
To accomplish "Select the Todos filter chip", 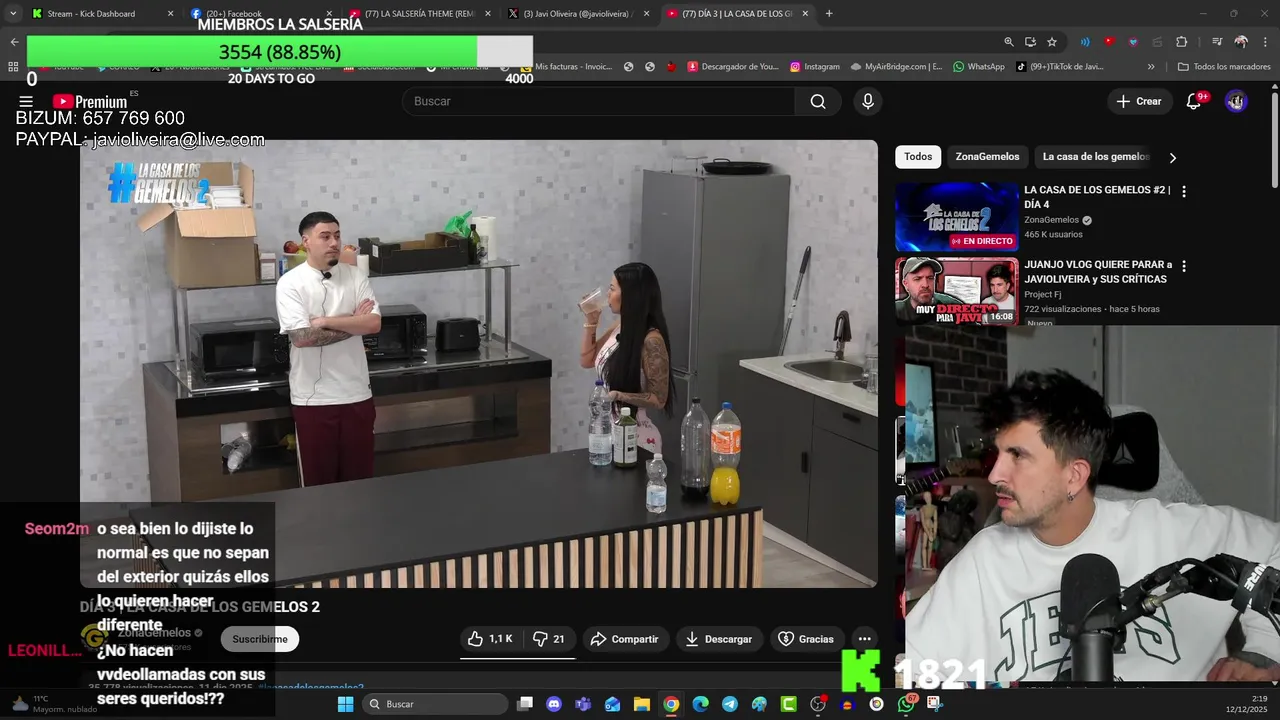I will pyautogui.click(x=918, y=157).
